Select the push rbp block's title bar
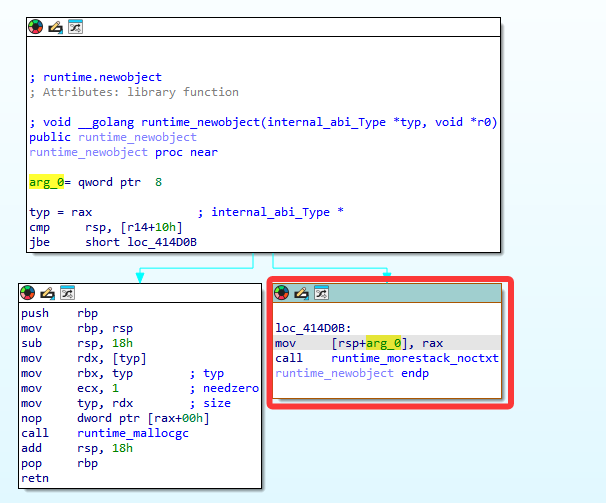This screenshot has width=606, height=503. pyautogui.click(x=140, y=293)
